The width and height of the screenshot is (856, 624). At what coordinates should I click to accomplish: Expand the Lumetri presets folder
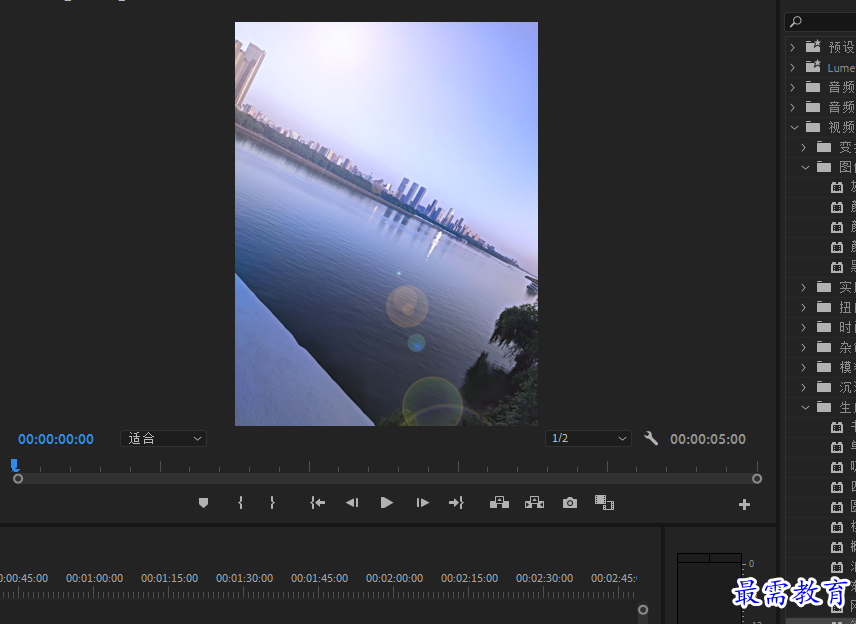click(x=793, y=68)
